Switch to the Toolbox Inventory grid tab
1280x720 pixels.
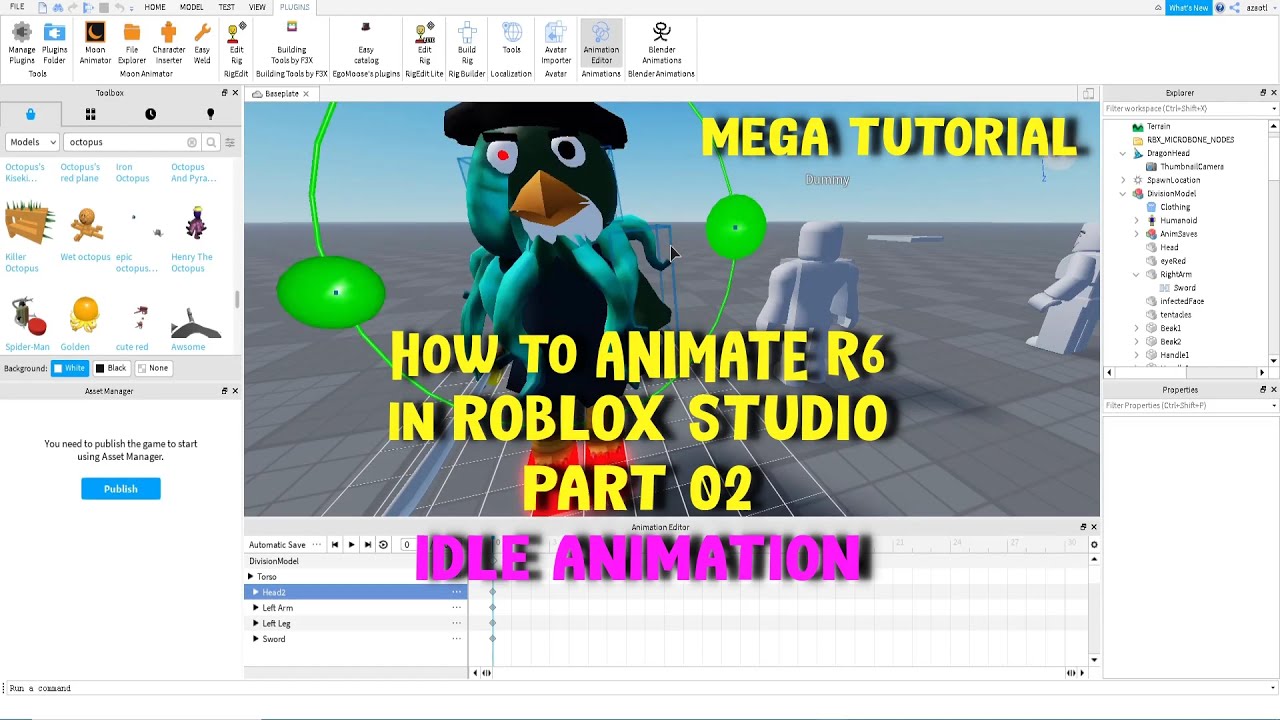(90, 114)
